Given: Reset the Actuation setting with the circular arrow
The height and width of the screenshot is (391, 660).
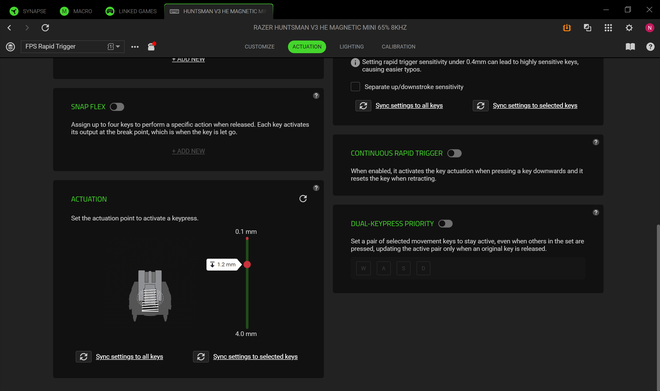Looking at the screenshot, I should (x=303, y=199).
